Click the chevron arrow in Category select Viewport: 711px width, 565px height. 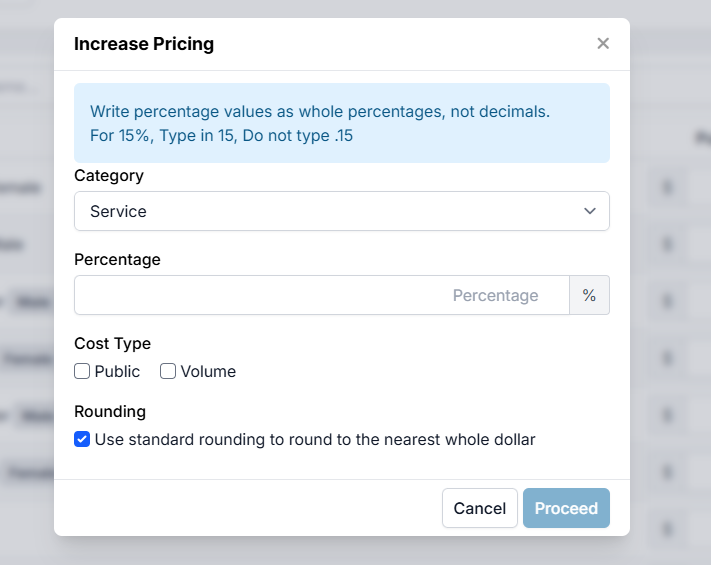tap(590, 212)
